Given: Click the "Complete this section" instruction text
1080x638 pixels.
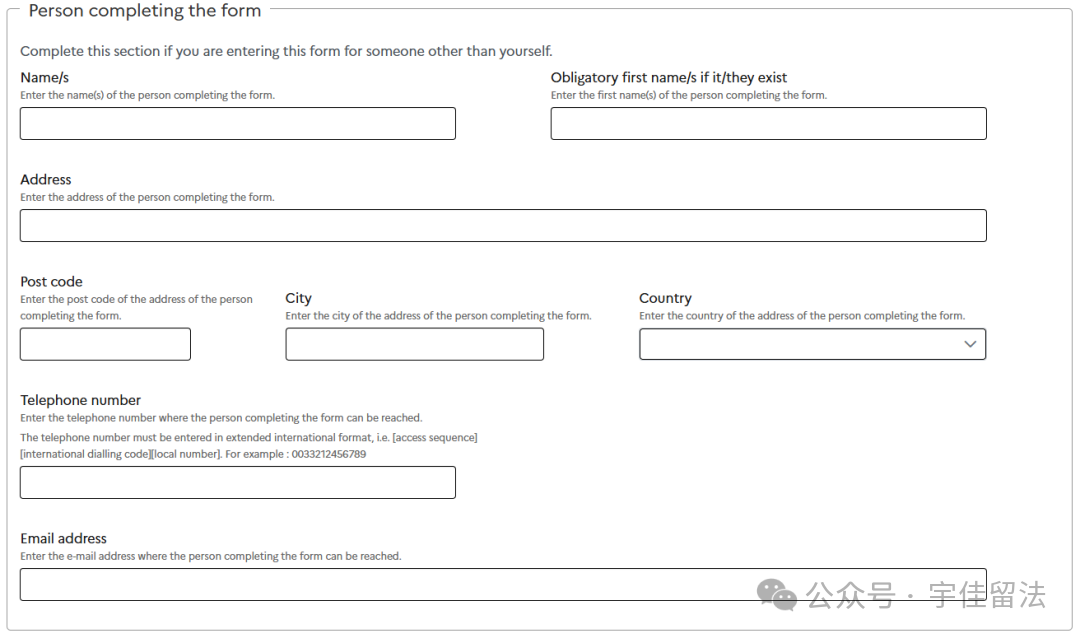Looking at the screenshot, I should (286, 51).
